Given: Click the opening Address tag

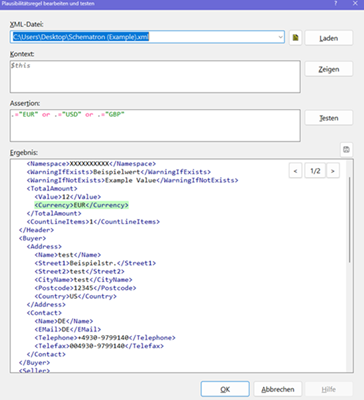Looking at the screenshot, I should coord(44,247).
